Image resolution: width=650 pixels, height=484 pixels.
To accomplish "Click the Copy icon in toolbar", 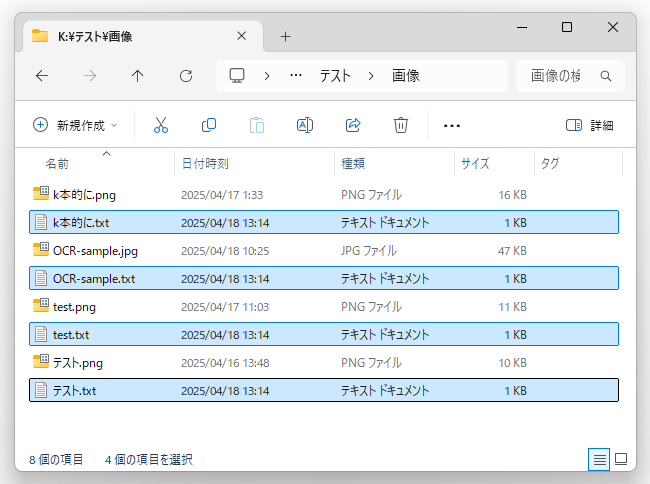I will [209, 125].
